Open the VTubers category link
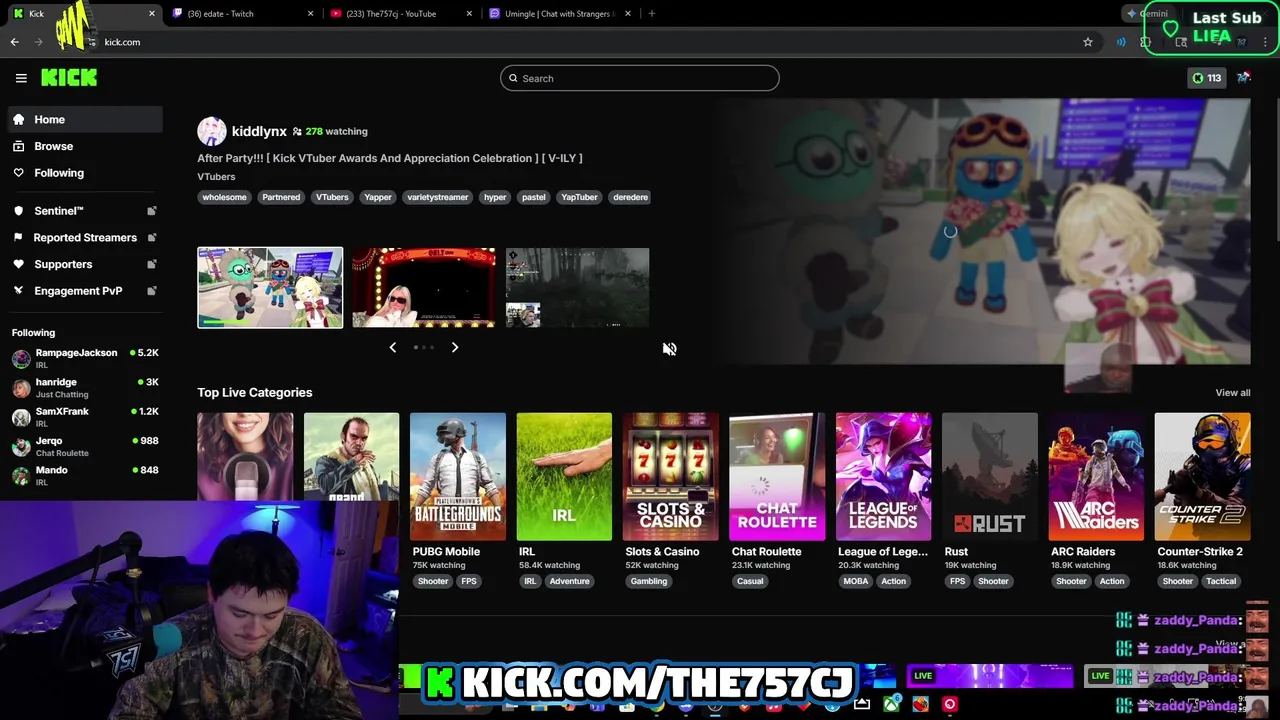This screenshot has width=1280, height=720. click(x=216, y=177)
